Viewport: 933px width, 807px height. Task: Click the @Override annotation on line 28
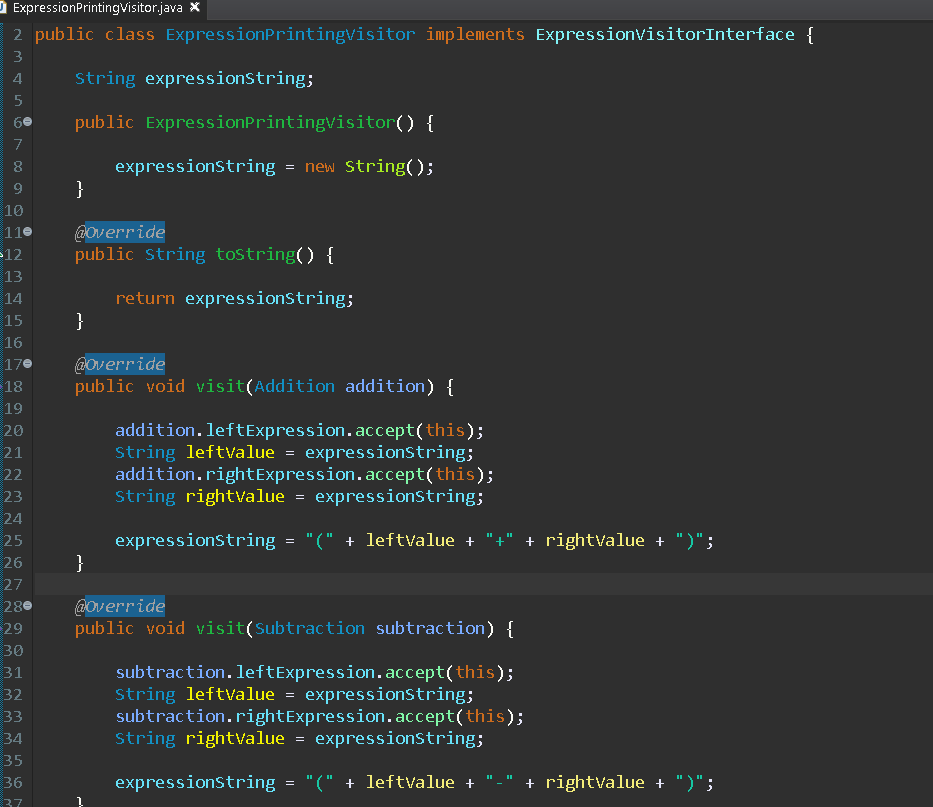(x=119, y=606)
